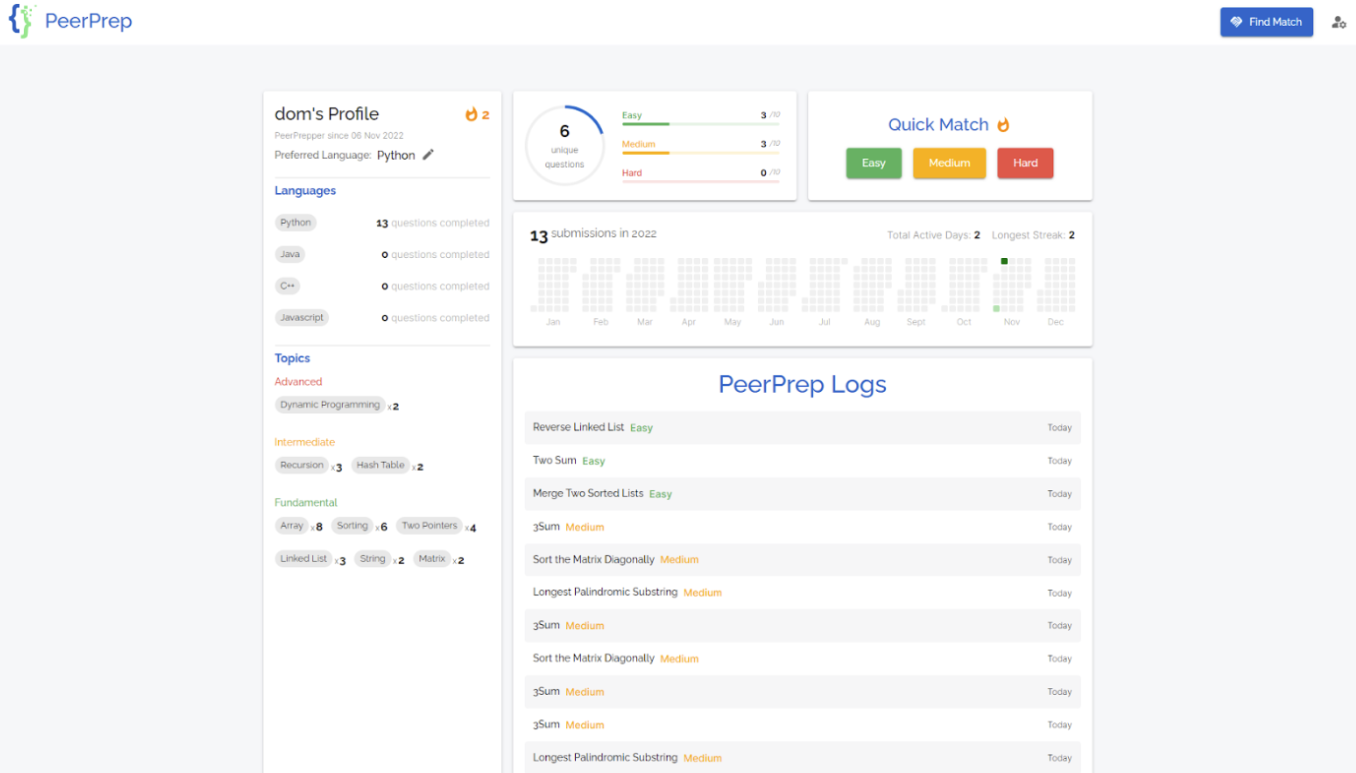This screenshot has width=1356, height=773.
Task: Click the Topics section heading
Action: pyautogui.click(x=292, y=358)
